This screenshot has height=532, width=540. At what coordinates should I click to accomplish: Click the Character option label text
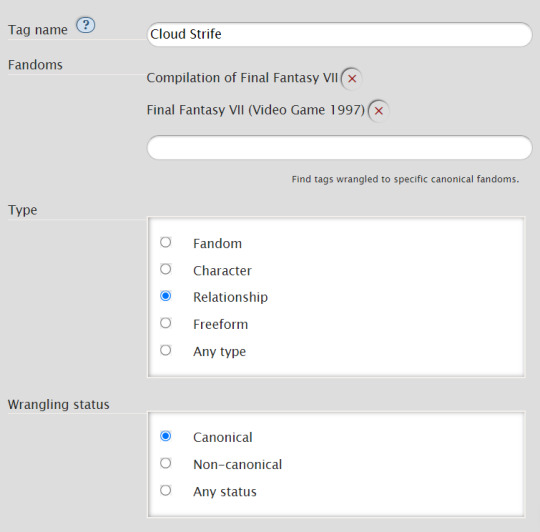(222, 271)
